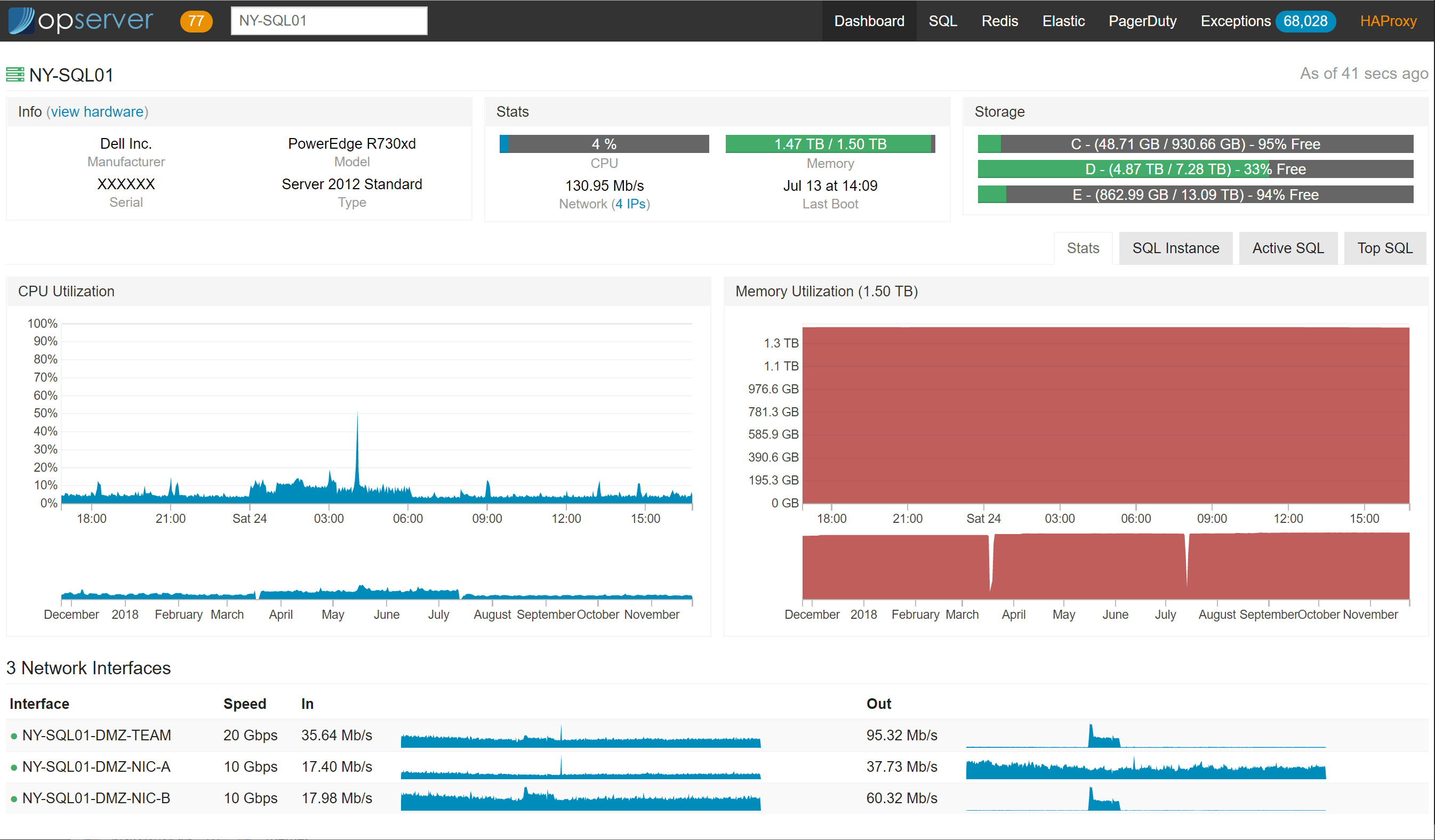Go to PagerDuty section
The height and width of the screenshot is (840, 1435).
(x=1142, y=21)
